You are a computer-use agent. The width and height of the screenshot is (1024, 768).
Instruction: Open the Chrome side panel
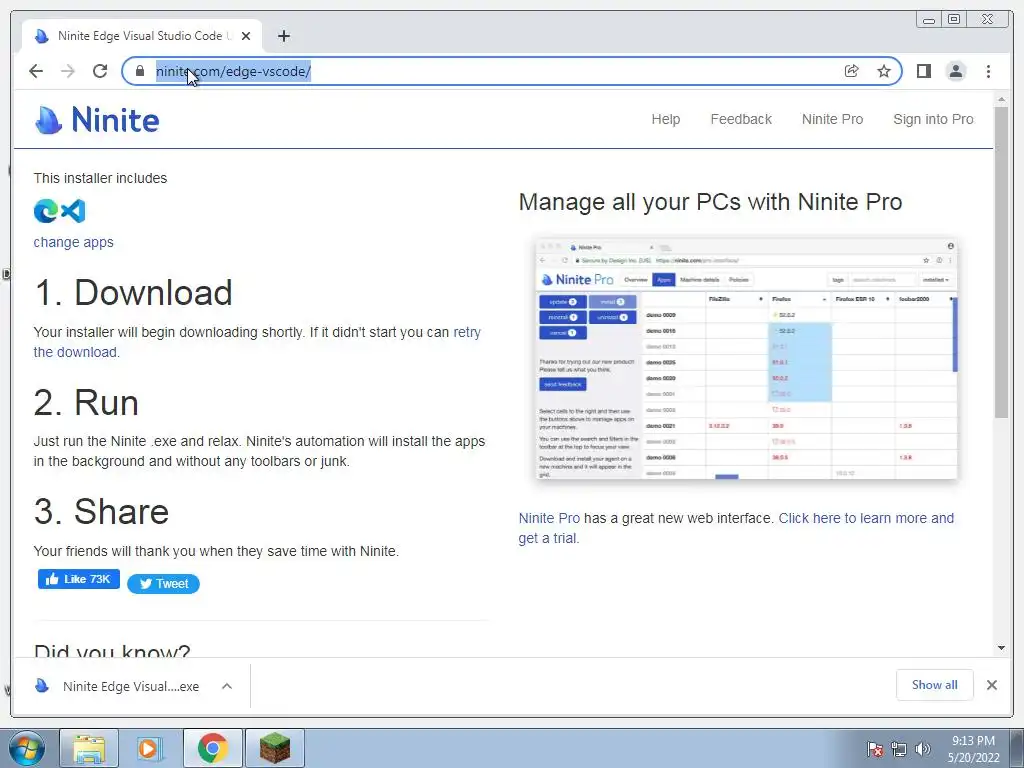[923, 71]
